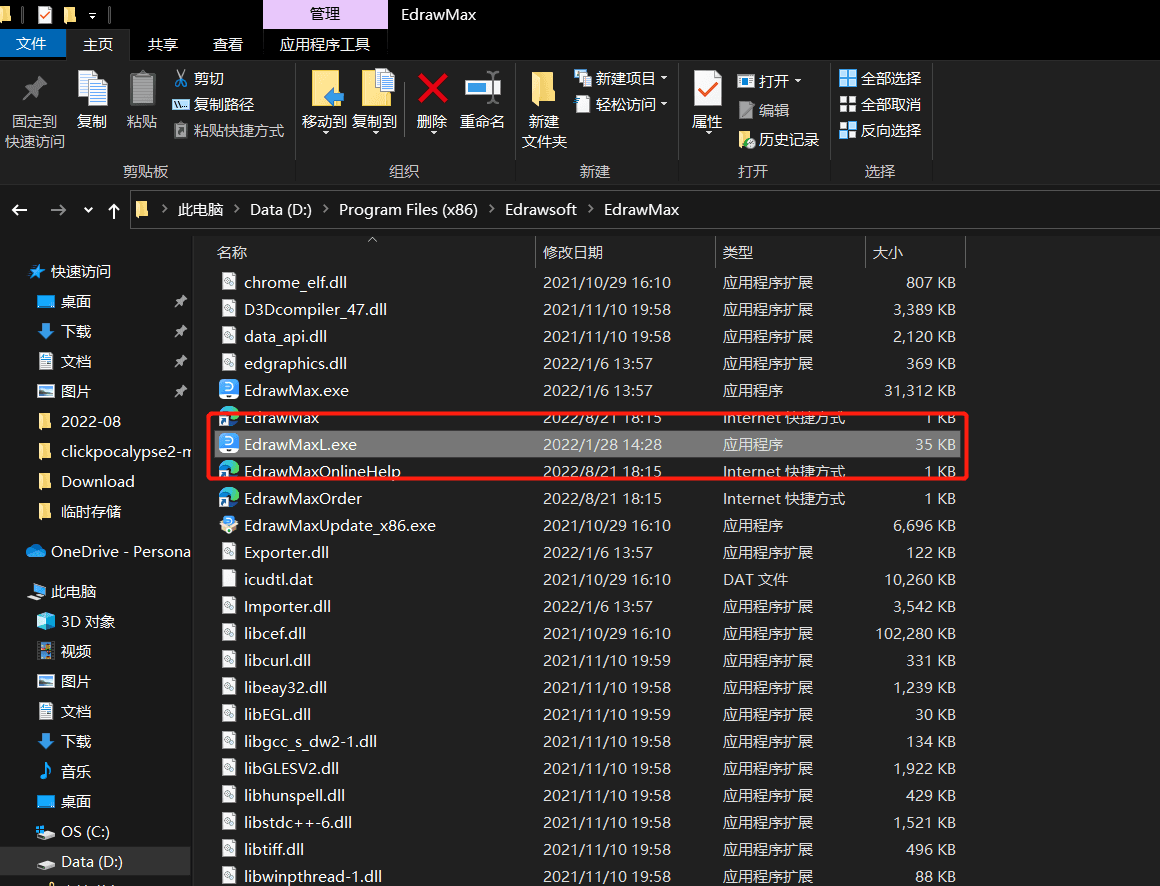Open the recent locations dropdown arrow
The image size is (1160, 886).
88,210
